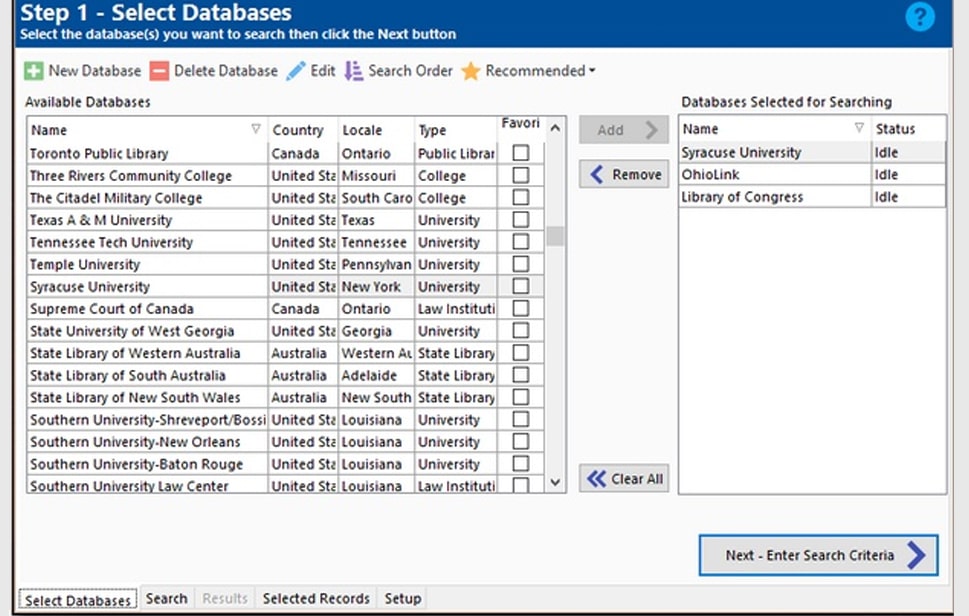Click the double chevron on Clear All
Screen dimensions: 969x616
click(596, 479)
